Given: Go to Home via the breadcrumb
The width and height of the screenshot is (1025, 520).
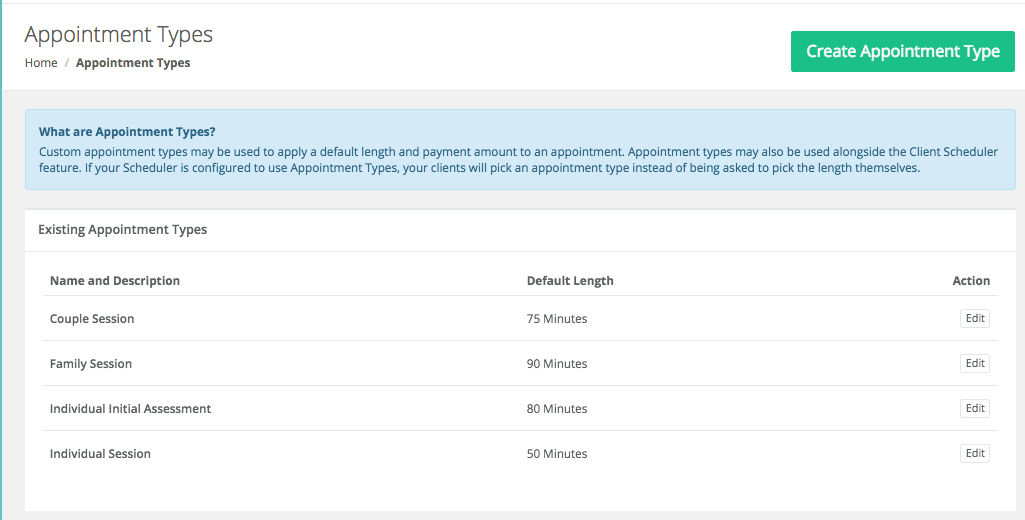Looking at the screenshot, I should (x=41, y=63).
